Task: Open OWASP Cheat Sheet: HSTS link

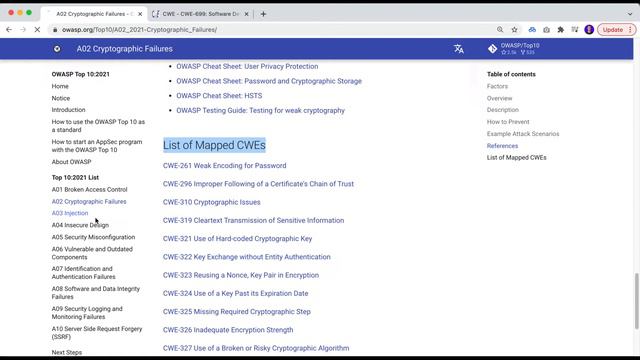Action: click(x=219, y=96)
